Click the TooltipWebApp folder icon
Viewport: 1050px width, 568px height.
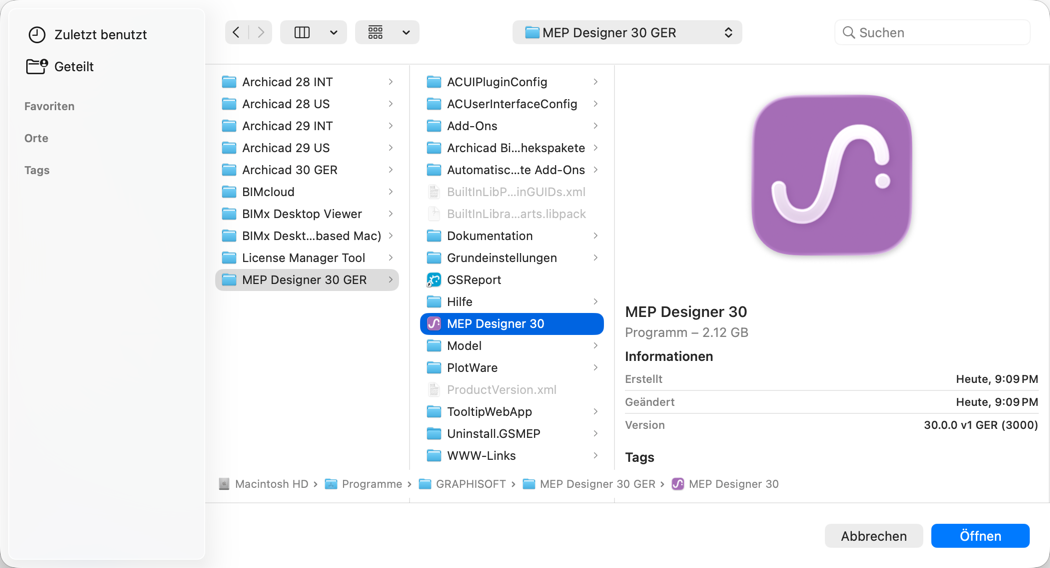pyautogui.click(x=434, y=412)
